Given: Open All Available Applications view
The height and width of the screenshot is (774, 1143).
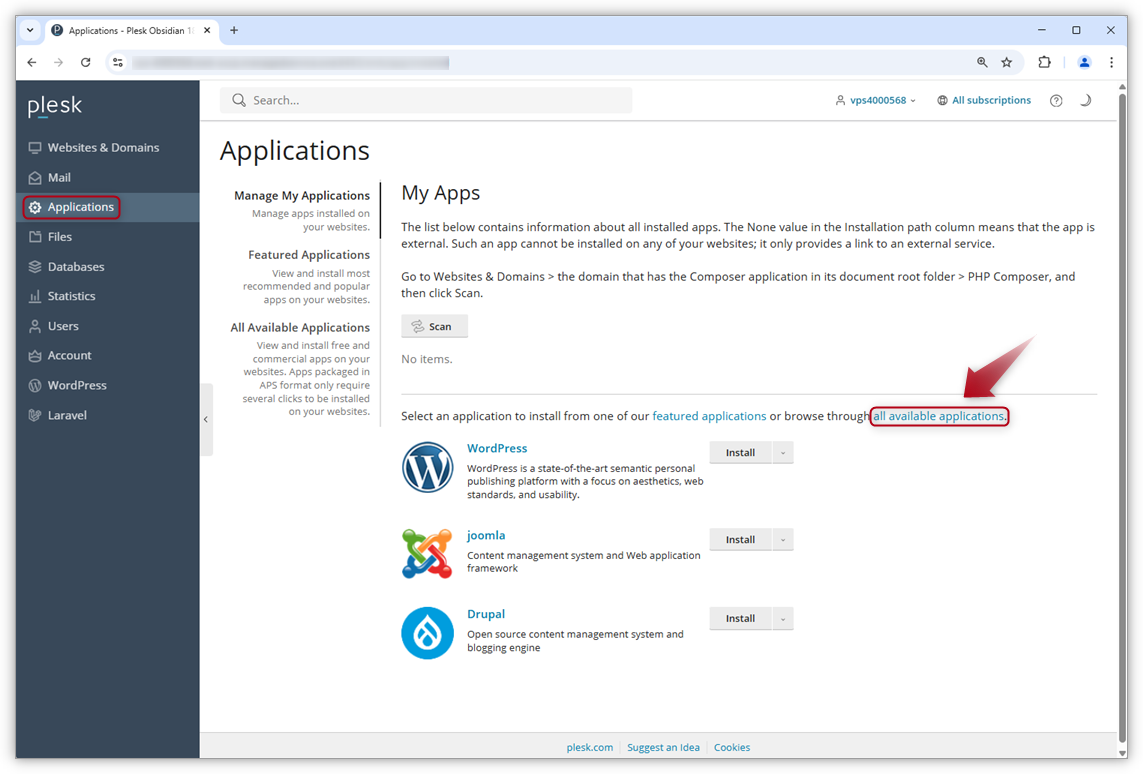Looking at the screenshot, I should pyautogui.click(x=300, y=327).
